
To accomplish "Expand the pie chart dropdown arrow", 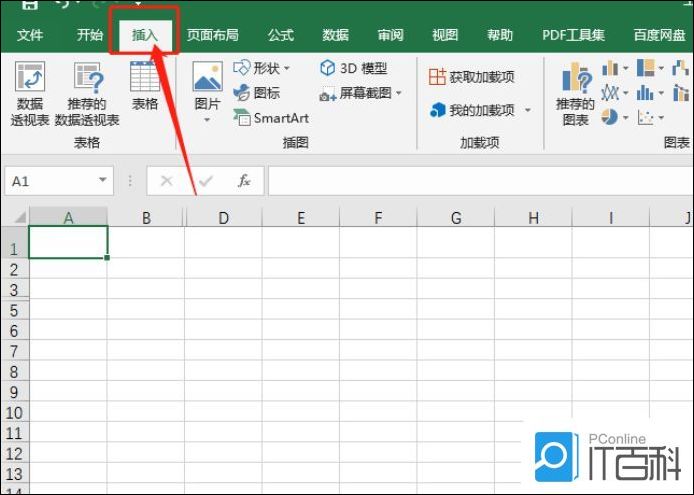I will (x=625, y=117).
